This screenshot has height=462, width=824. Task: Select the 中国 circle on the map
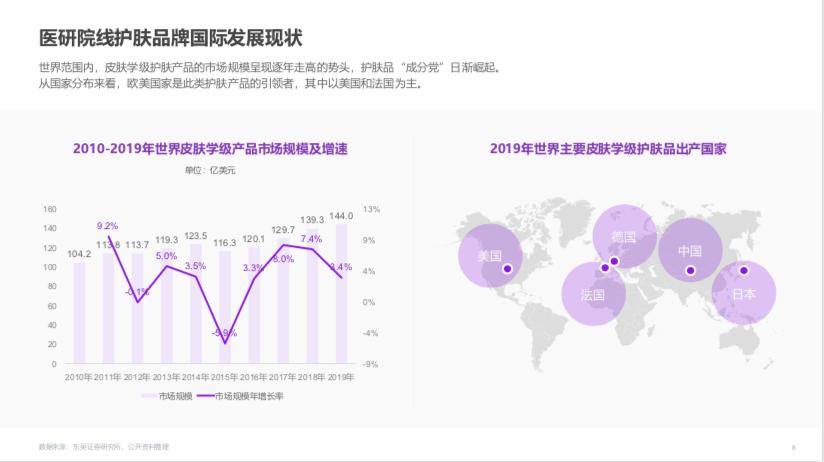(690, 251)
